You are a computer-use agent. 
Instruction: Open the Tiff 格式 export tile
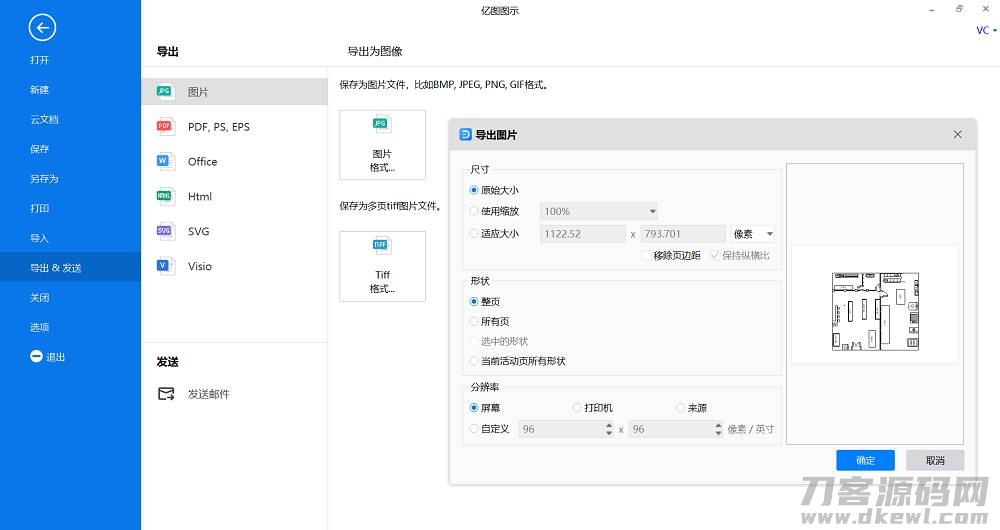tap(382, 266)
